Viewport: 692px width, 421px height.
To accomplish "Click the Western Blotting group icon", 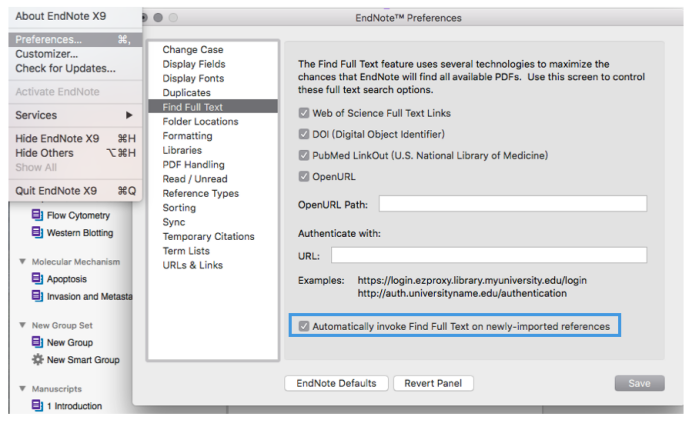I will coord(37,232).
